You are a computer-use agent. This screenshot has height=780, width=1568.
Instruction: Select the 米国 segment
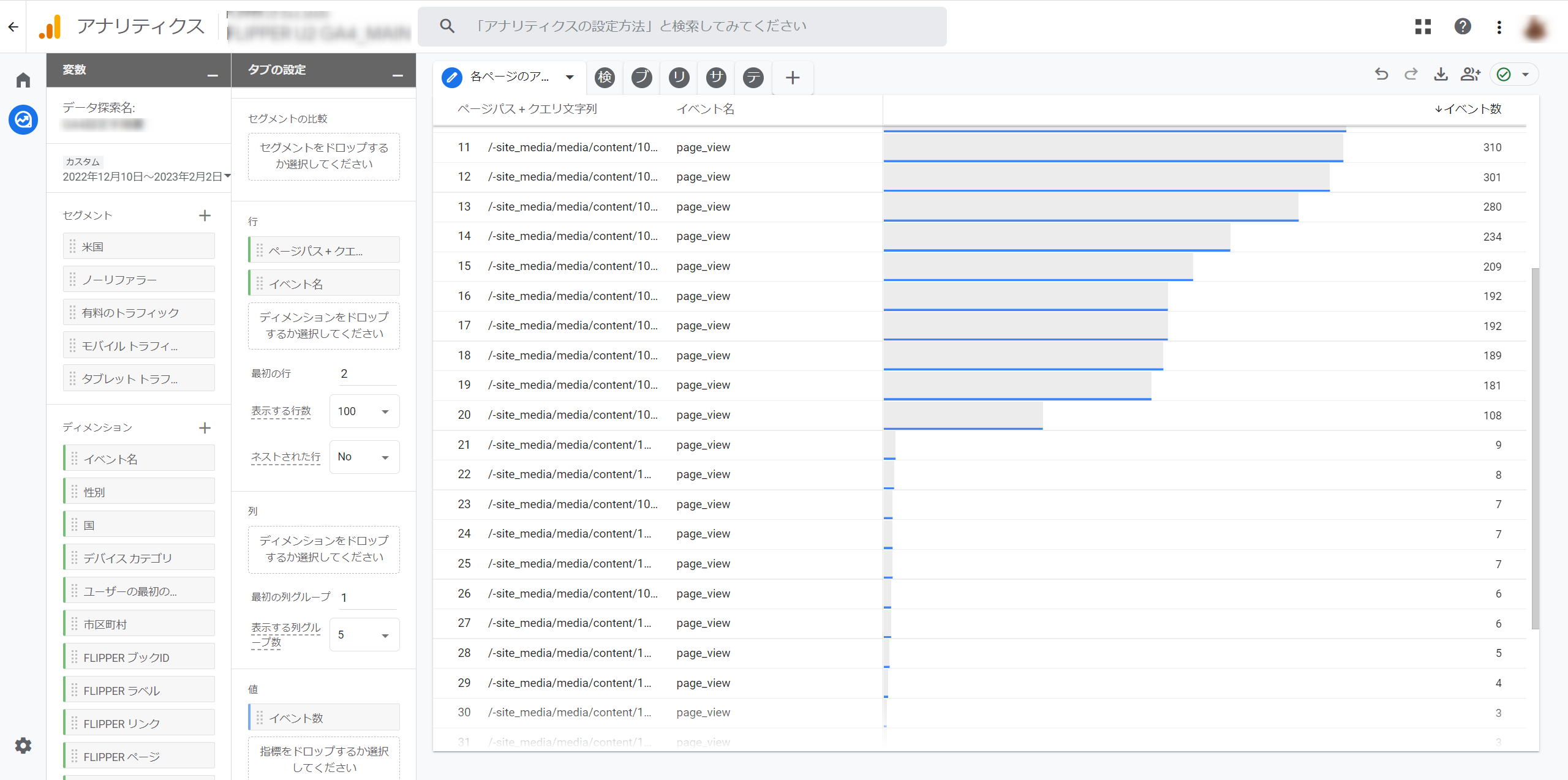(x=139, y=247)
